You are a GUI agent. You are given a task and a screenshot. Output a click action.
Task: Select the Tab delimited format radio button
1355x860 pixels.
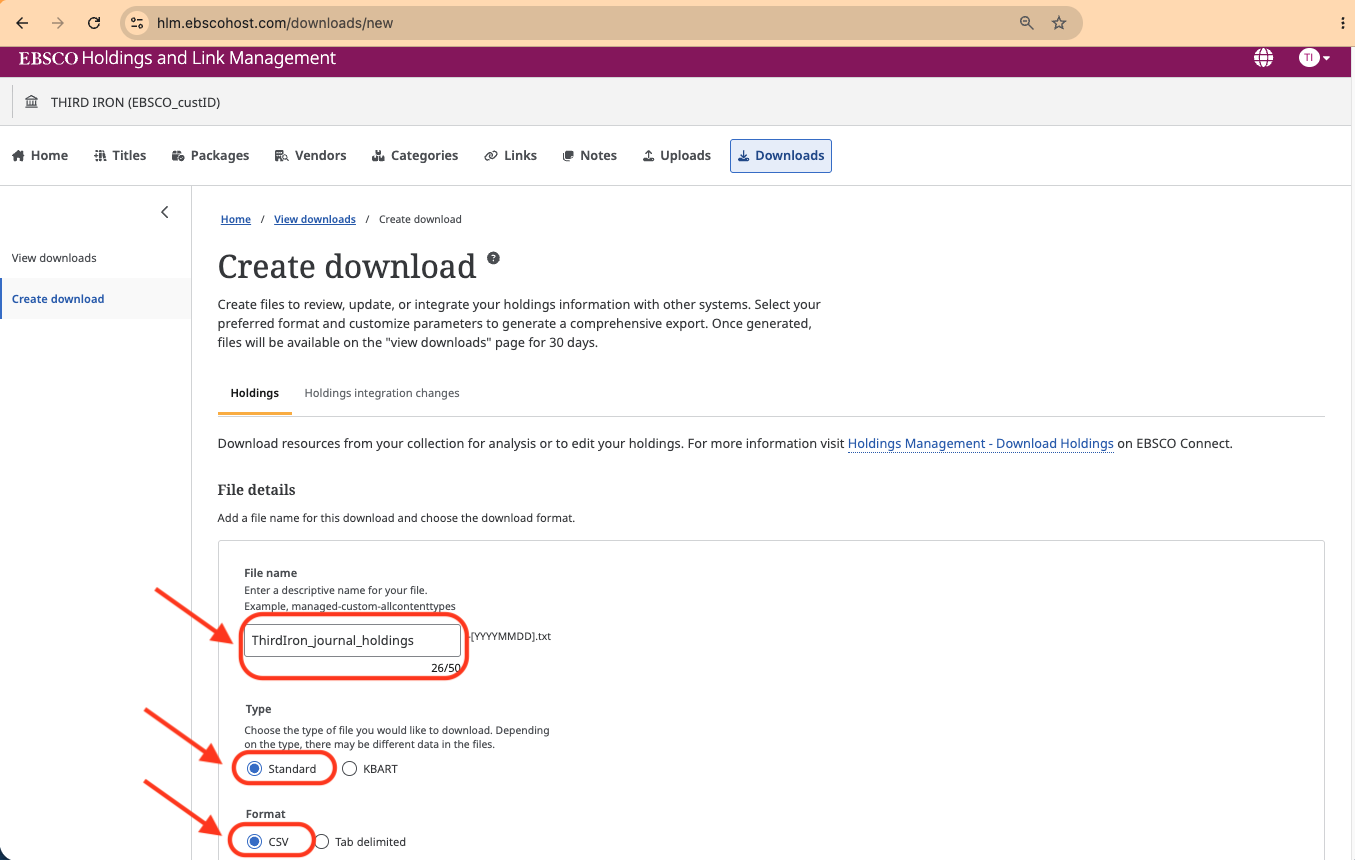pos(322,842)
